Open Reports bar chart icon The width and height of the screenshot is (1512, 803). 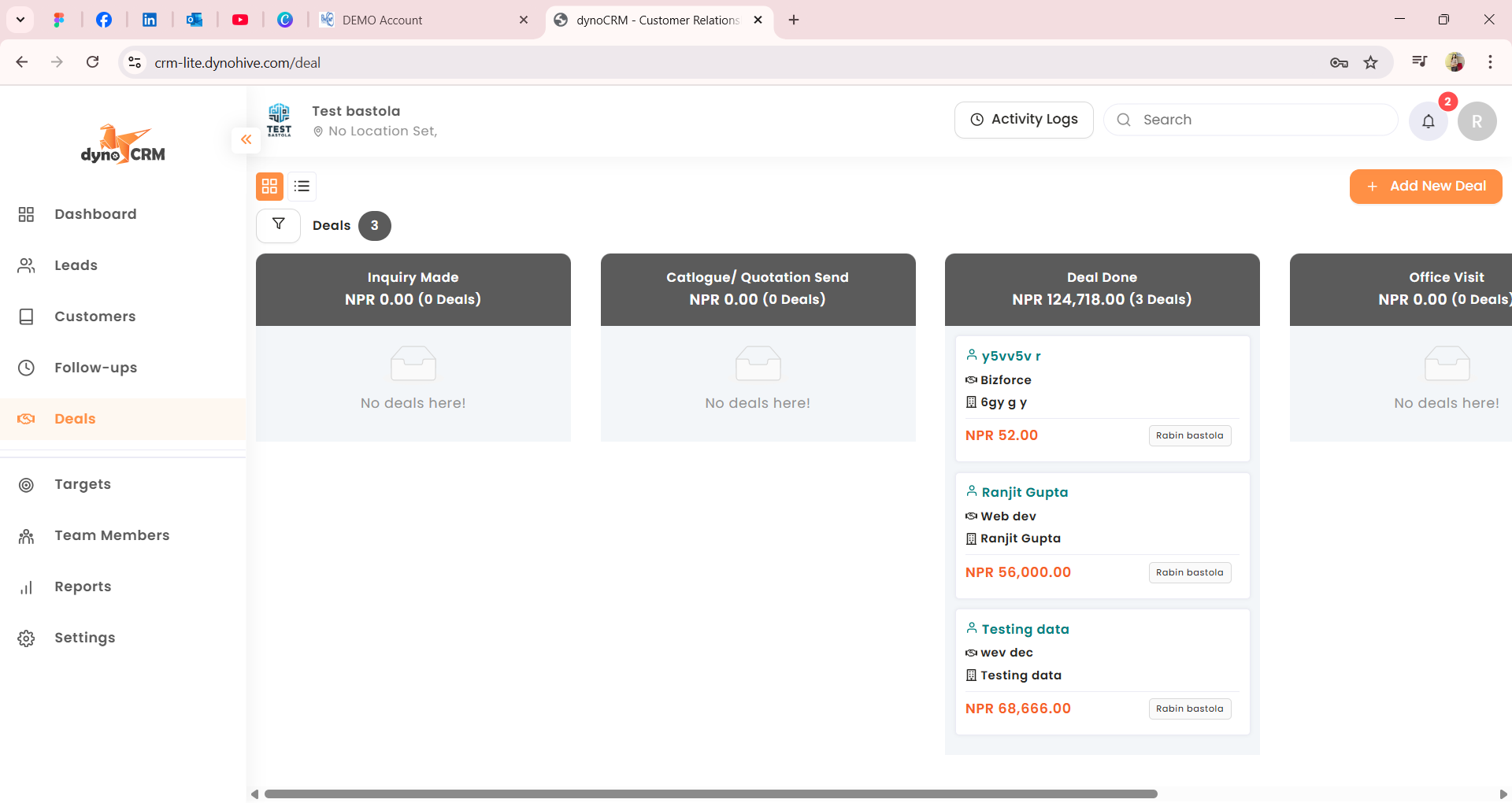tap(26, 587)
